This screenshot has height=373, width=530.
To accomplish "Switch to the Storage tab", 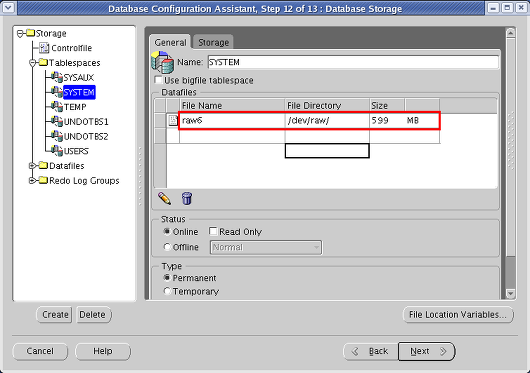I will 213,43.
